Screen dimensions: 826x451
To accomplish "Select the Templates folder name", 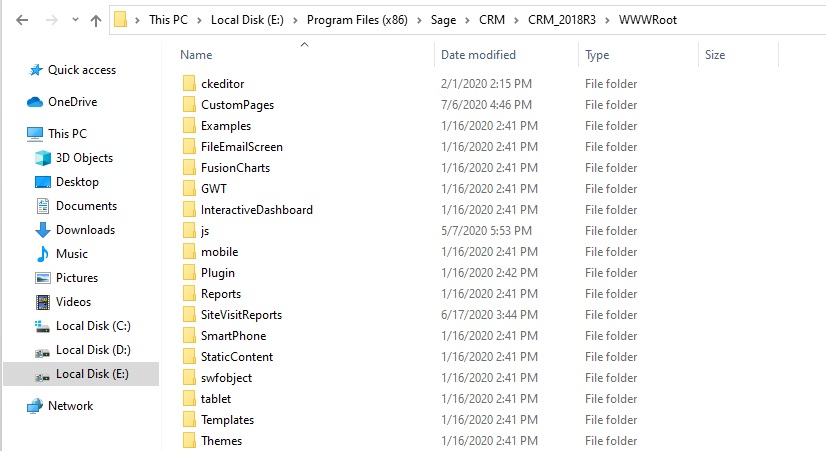I will point(227,420).
